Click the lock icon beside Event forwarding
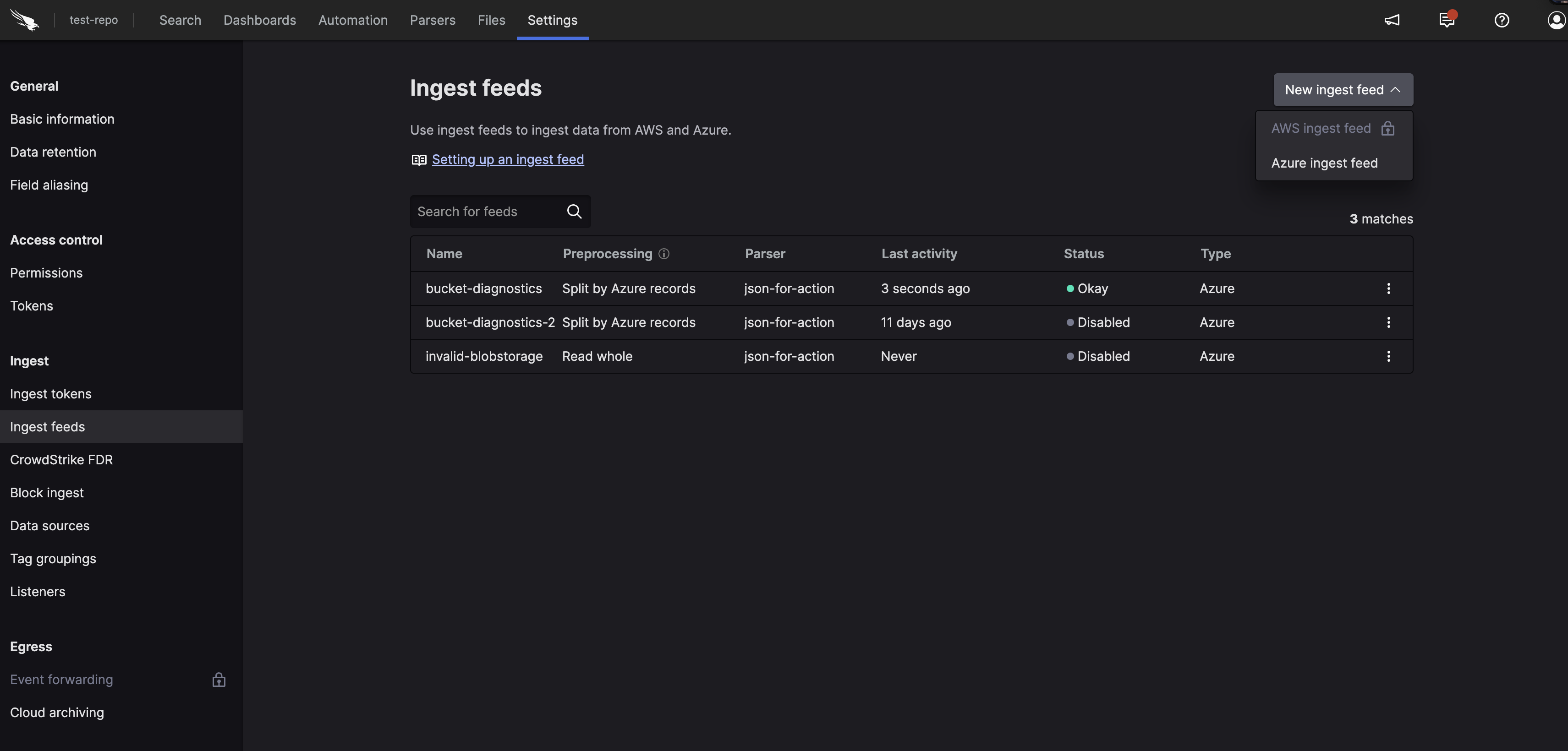Screen dimensions: 1568x751 point(218,679)
